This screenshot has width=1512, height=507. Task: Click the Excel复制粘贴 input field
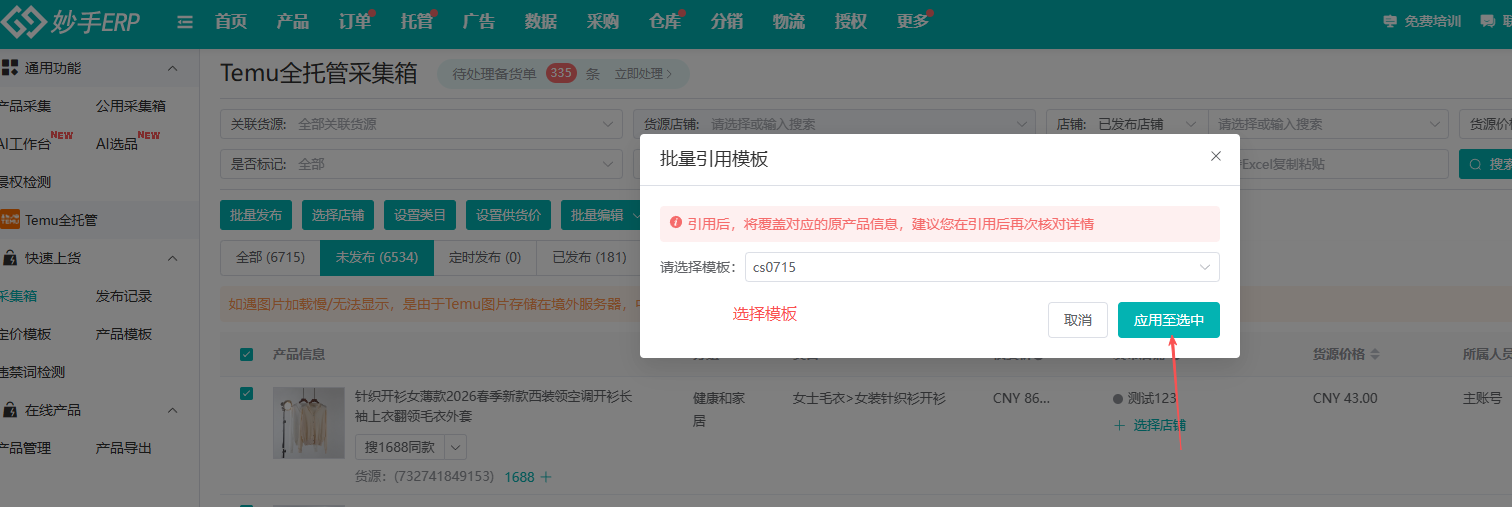pyautogui.click(x=1343, y=163)
